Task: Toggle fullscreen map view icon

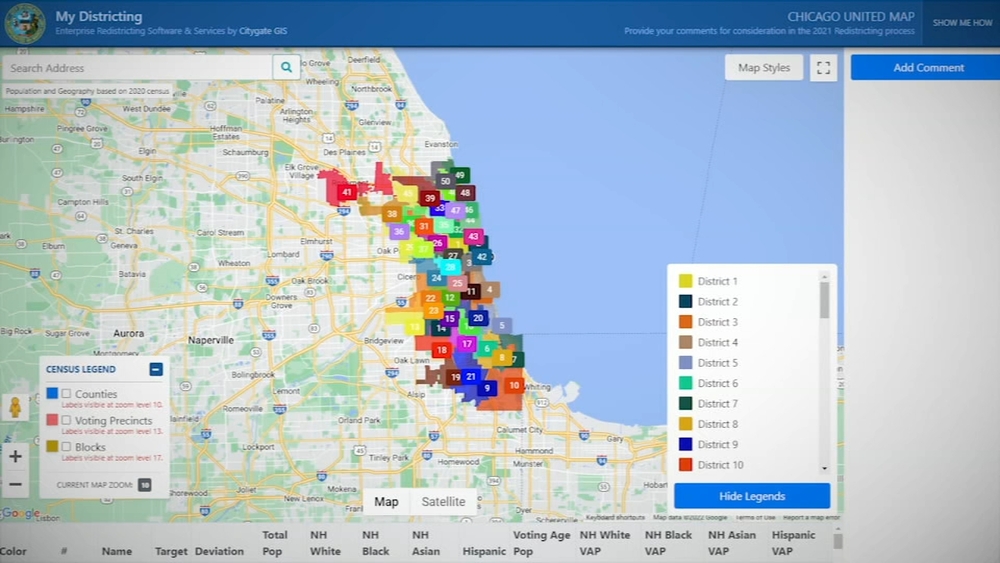Action: click(823, 68)
